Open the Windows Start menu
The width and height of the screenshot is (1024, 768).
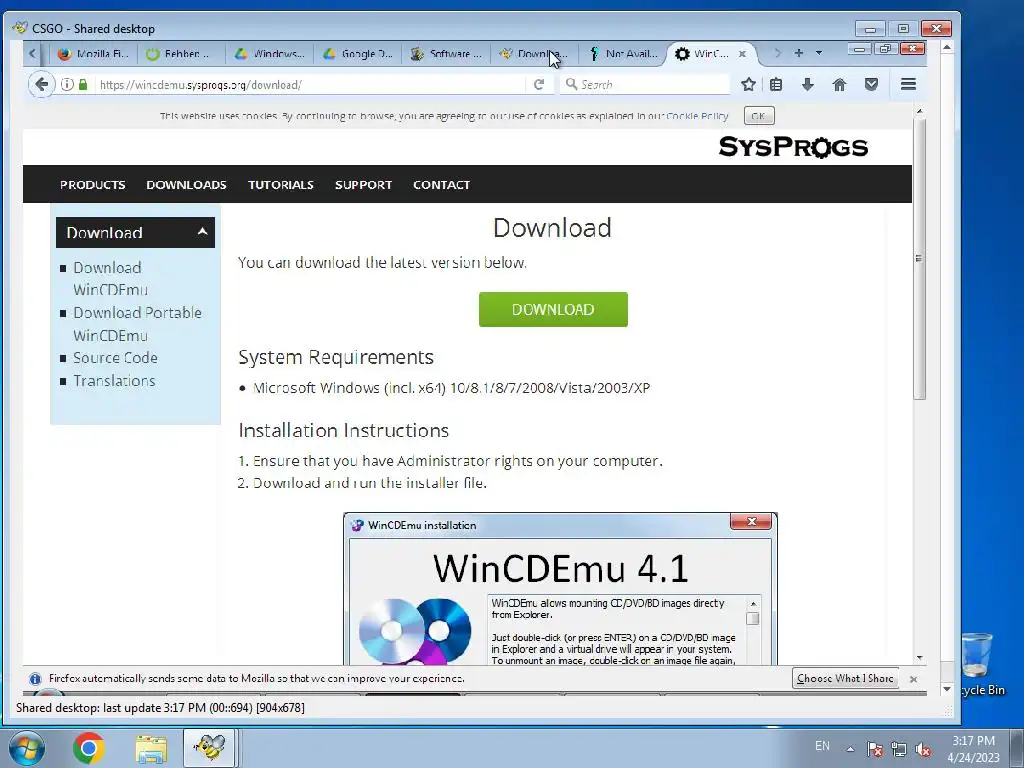(26, 748)
